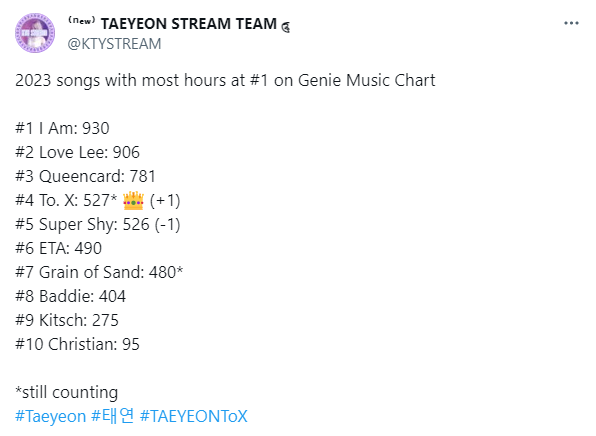Click the TAEYEON STREAM TEAM profile avatar

[35, 33]
